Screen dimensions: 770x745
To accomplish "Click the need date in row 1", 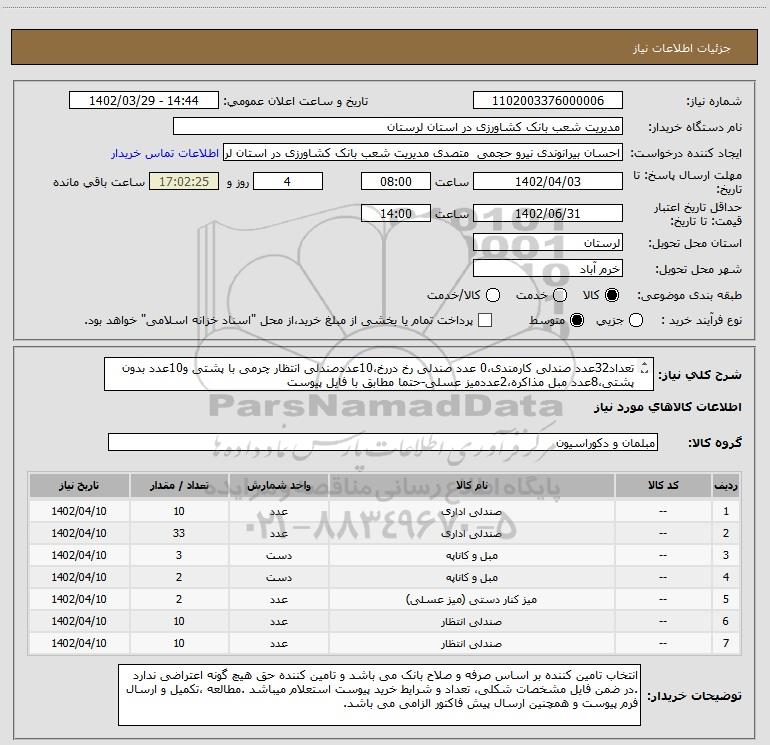I will [79, 511].
